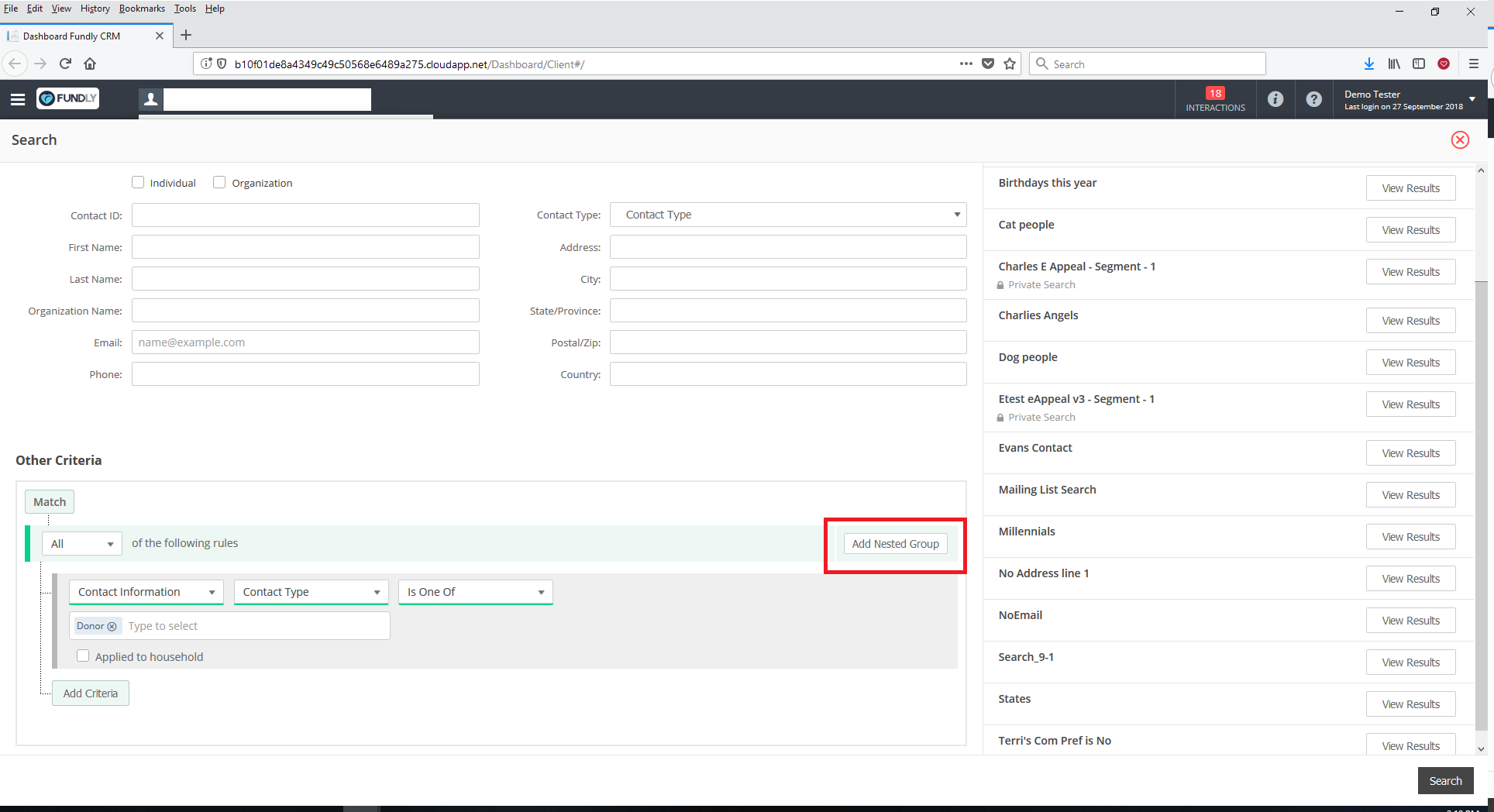
Task: Open the Bookmarks menu
Action: 142,9
